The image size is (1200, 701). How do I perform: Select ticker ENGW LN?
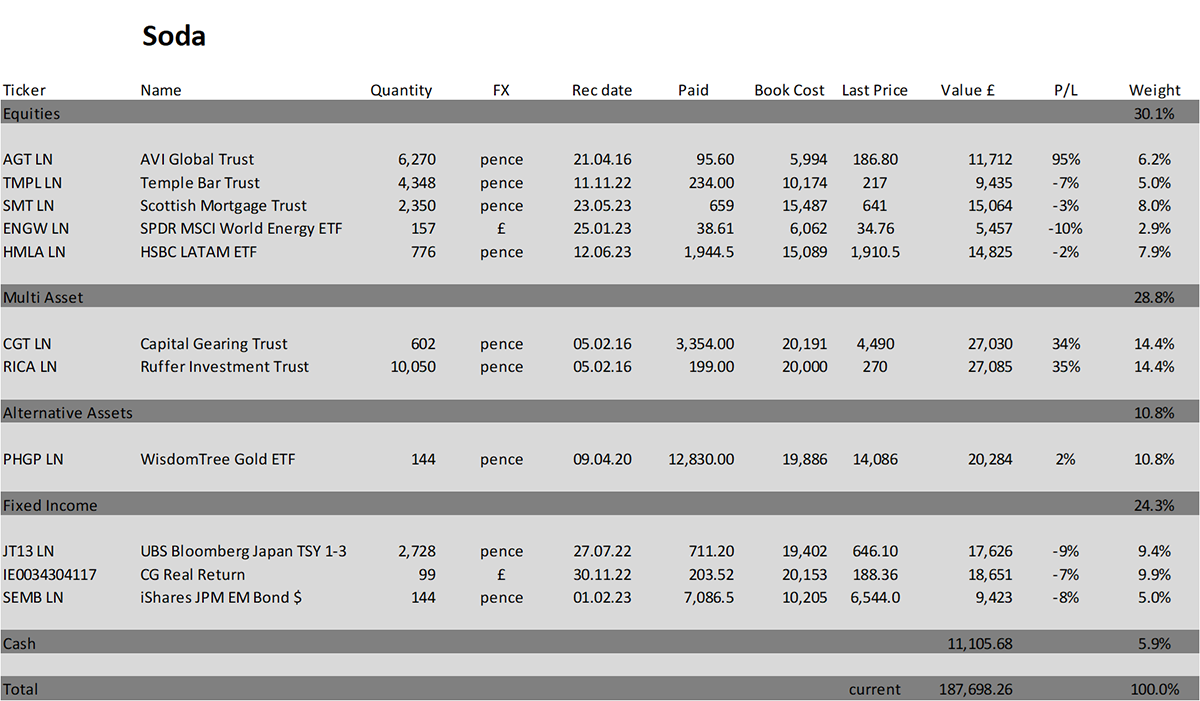(x=36, y=228)
